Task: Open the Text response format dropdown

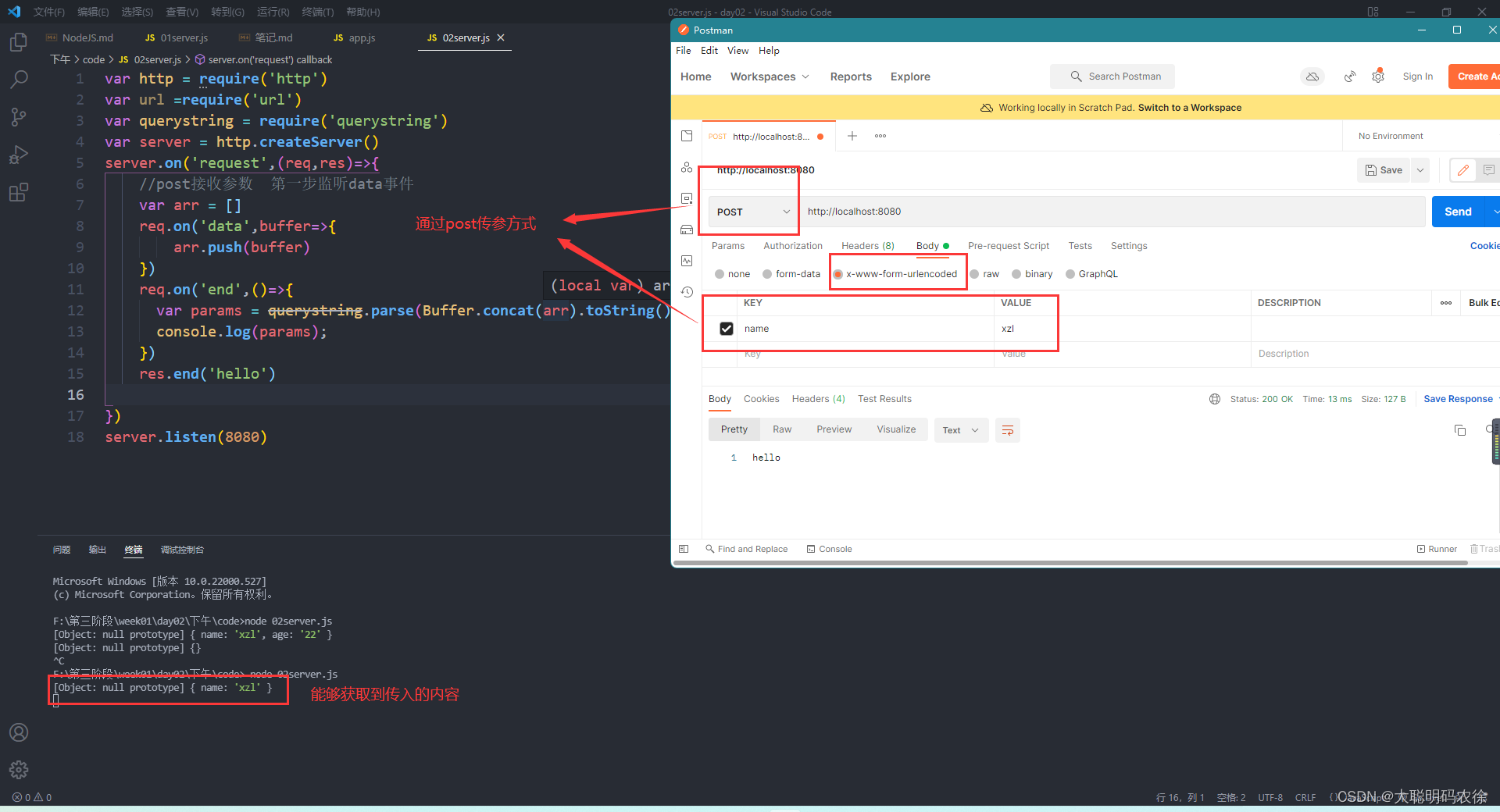Action: [961, 430]
